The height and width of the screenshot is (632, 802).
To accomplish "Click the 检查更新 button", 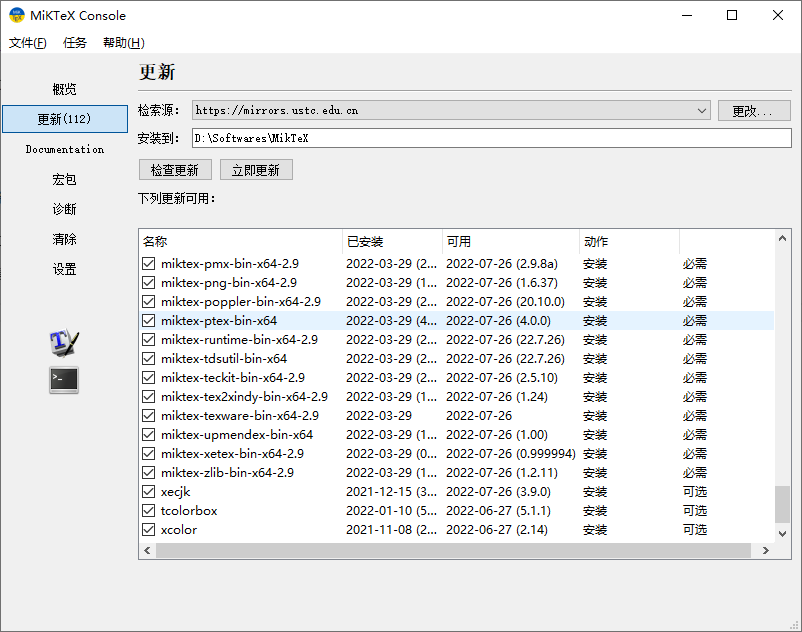I will click(x=175, y=170).
